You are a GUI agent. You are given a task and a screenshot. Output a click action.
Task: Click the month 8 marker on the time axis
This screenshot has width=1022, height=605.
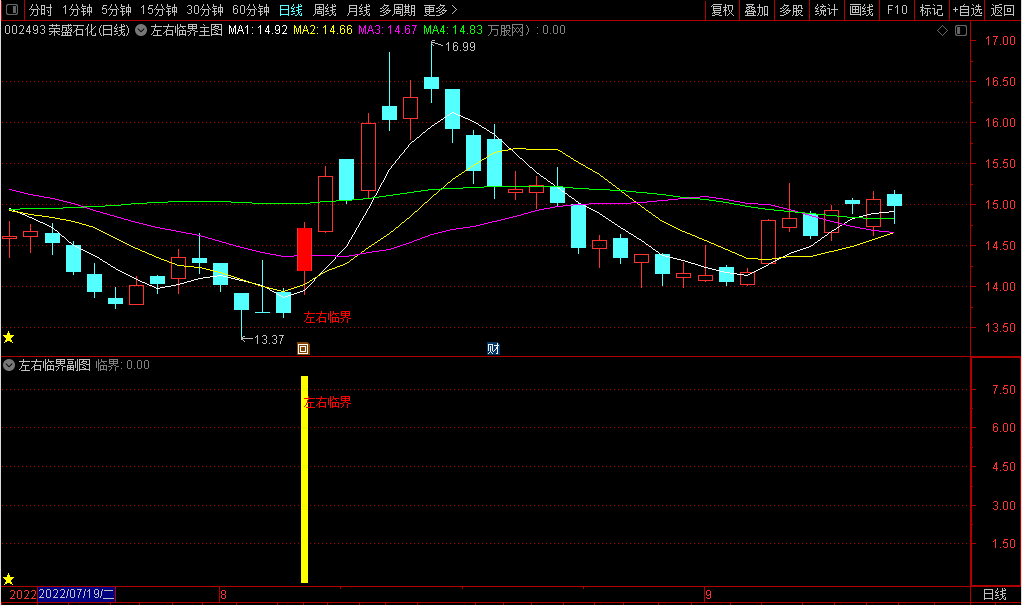[224, 595]
